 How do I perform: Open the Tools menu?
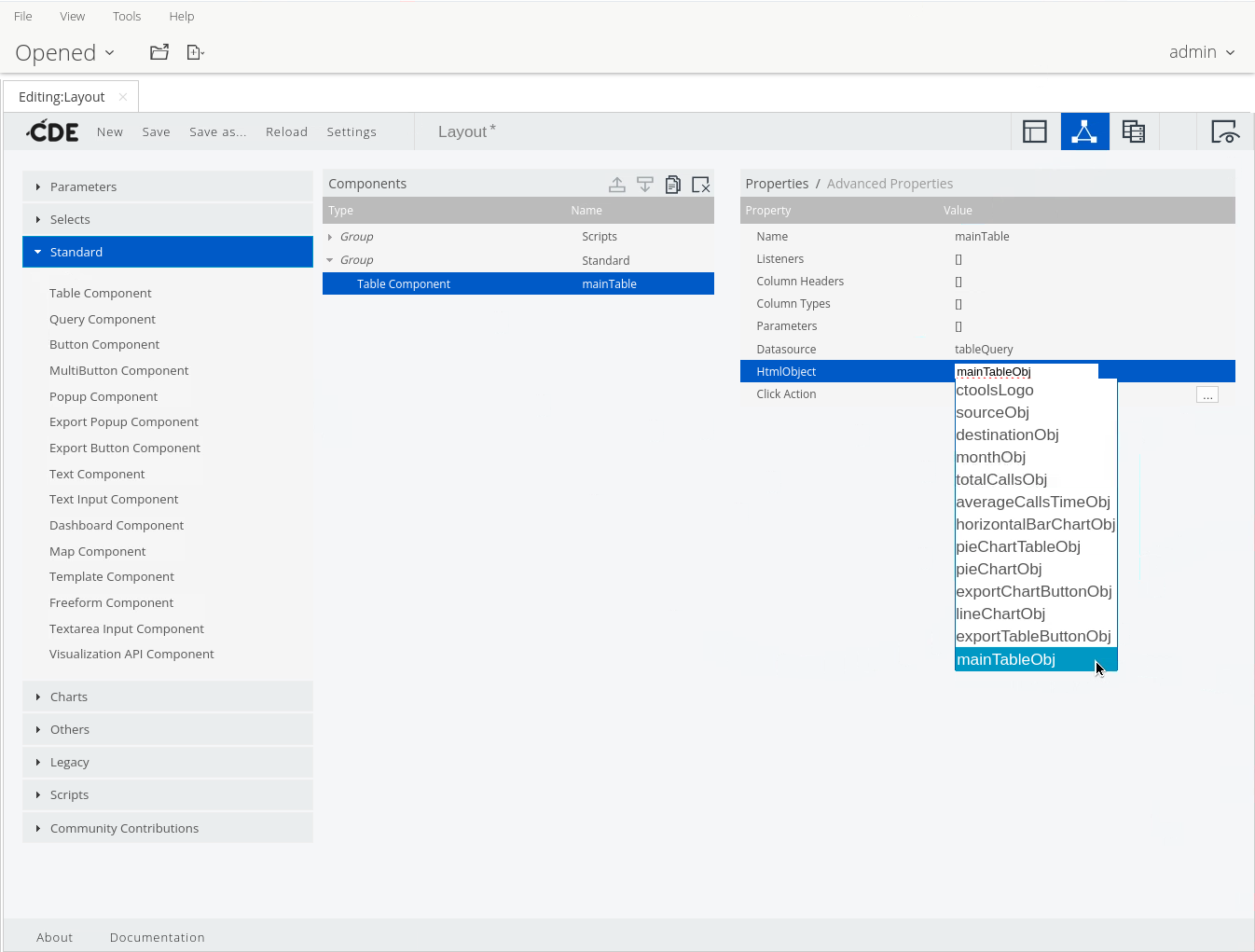[127, 16]
